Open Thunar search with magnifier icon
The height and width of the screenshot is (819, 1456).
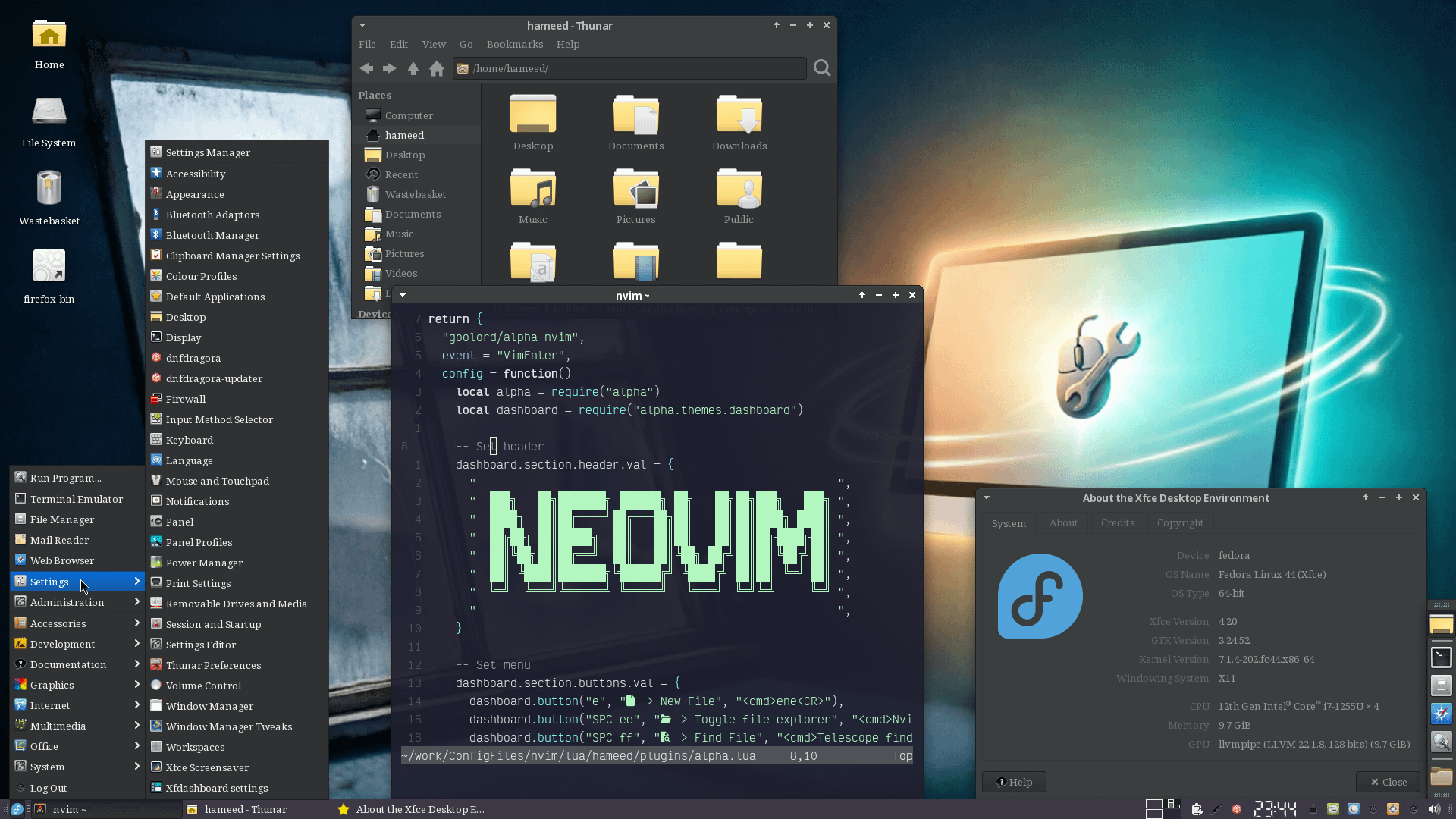point(822,68)
